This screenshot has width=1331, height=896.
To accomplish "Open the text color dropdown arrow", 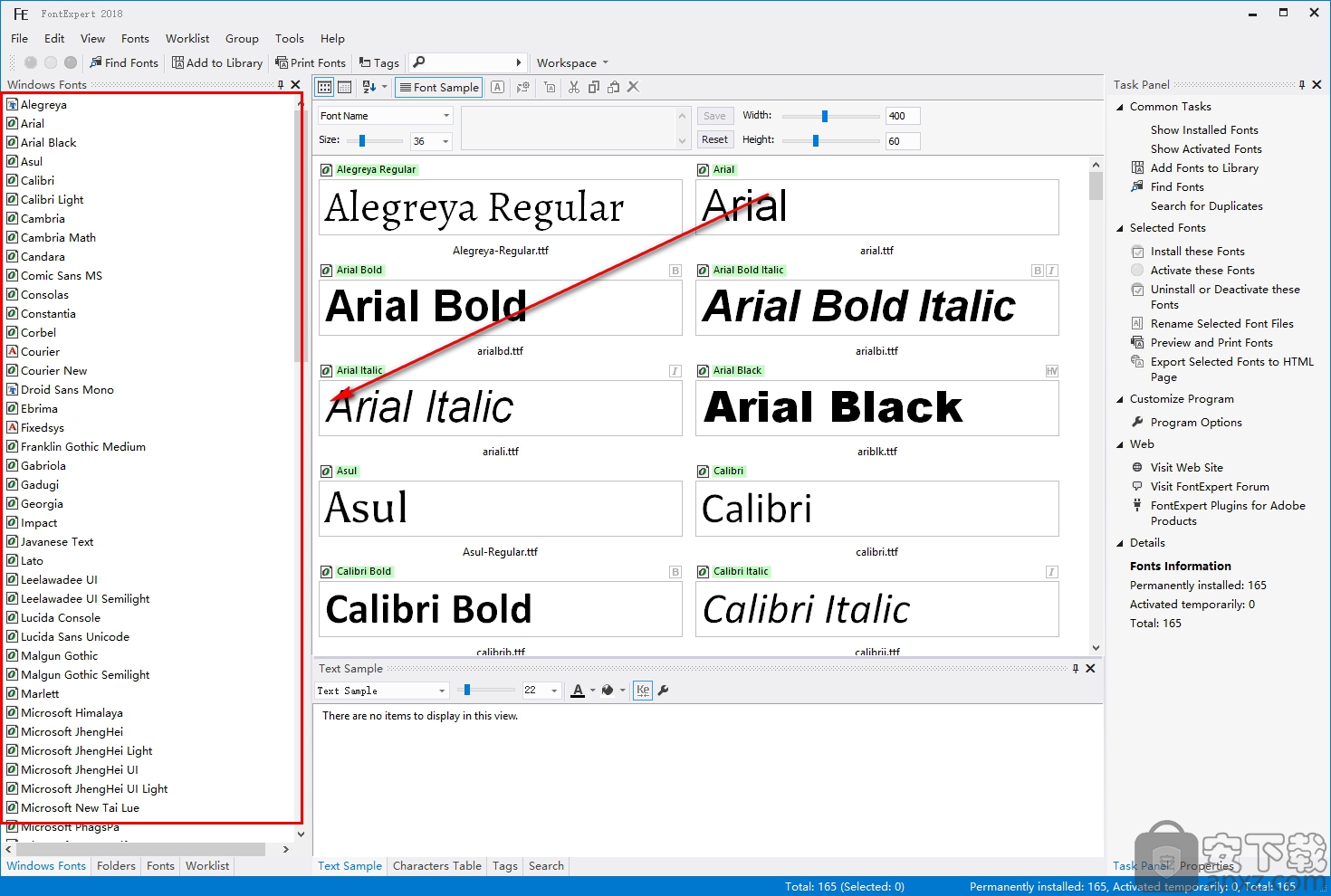I will pos(592,691).
